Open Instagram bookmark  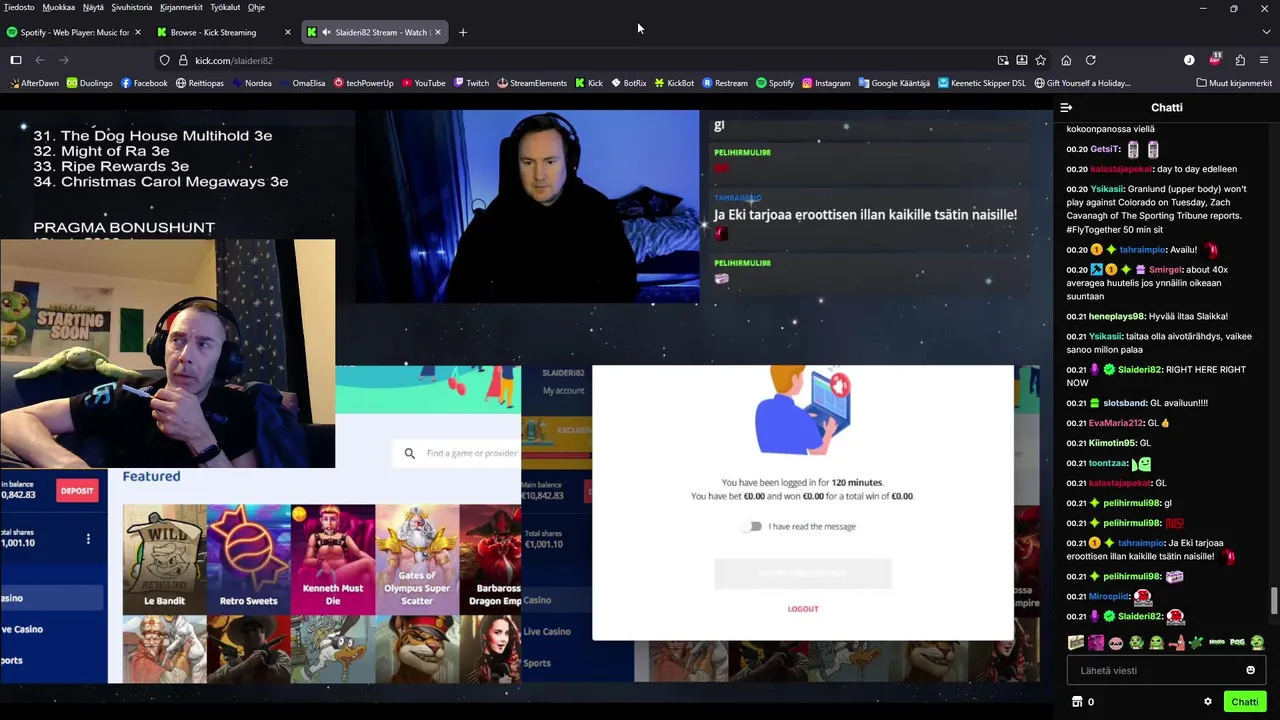(x=826, y=83)
